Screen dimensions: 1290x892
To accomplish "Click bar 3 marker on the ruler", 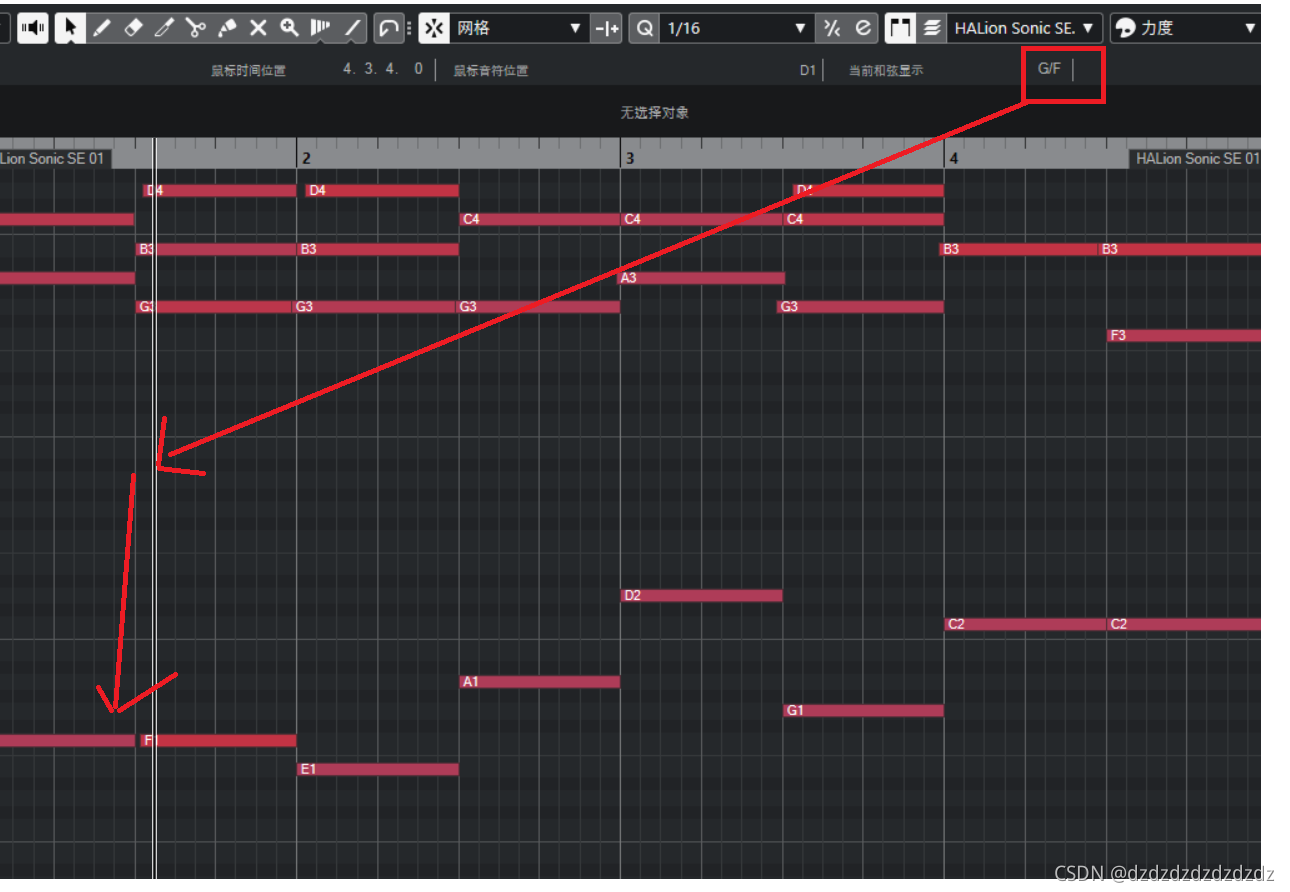I will point(630,158).
